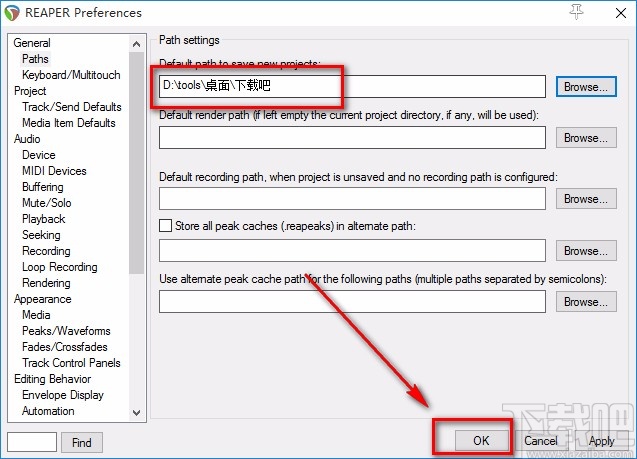Viewport: 637px width, 459px height.
Task: Close the REAPER Preferences window
Action: (x=620, y=13)
